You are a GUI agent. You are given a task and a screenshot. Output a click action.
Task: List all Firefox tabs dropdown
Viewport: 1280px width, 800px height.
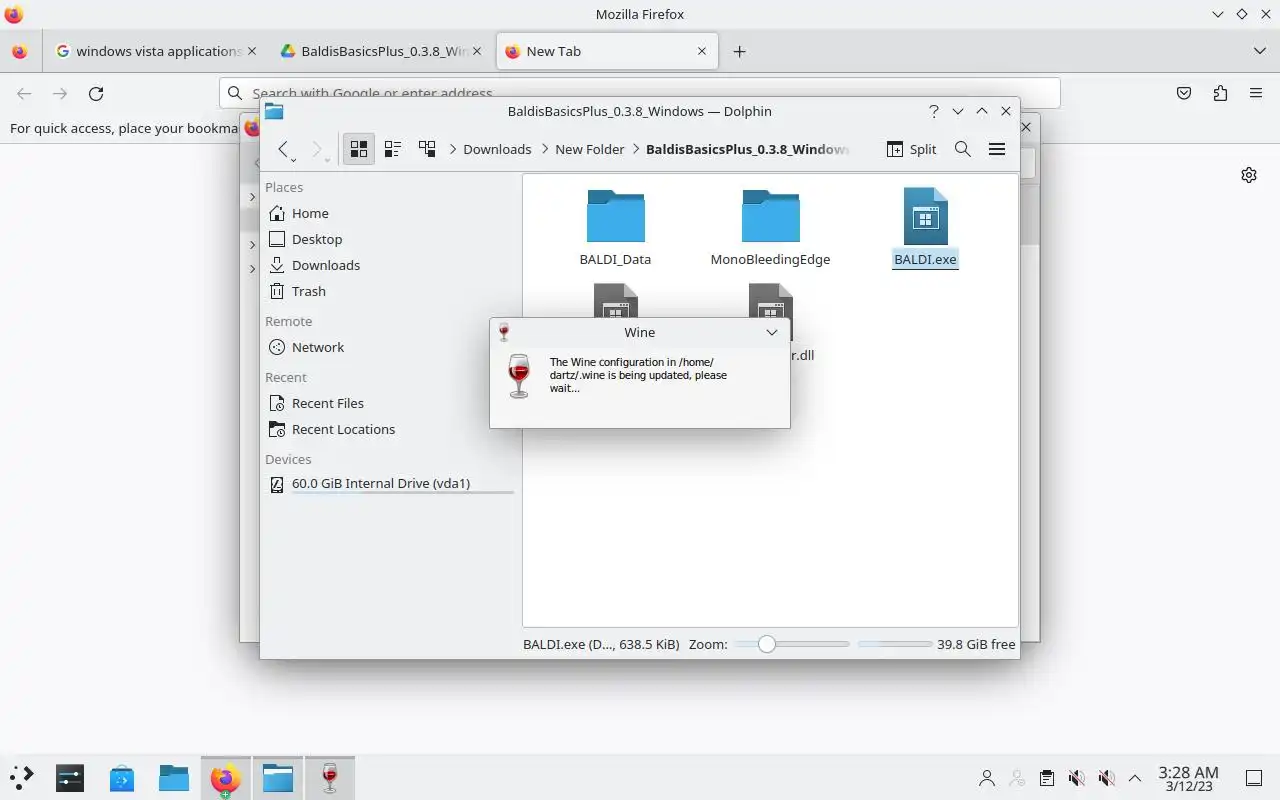click(1259, 51)
